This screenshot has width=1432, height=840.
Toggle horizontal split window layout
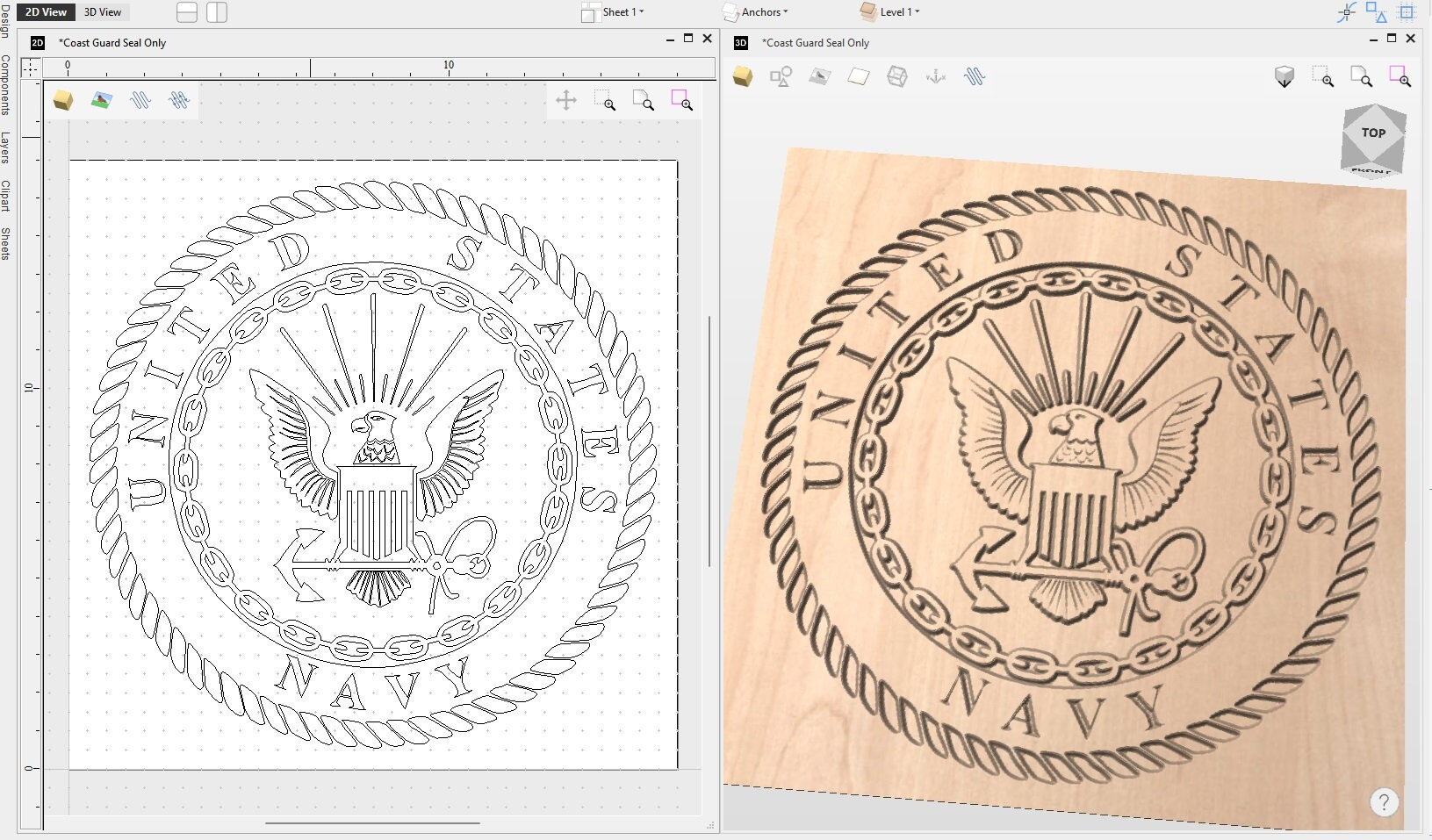(x=188, y=12)
